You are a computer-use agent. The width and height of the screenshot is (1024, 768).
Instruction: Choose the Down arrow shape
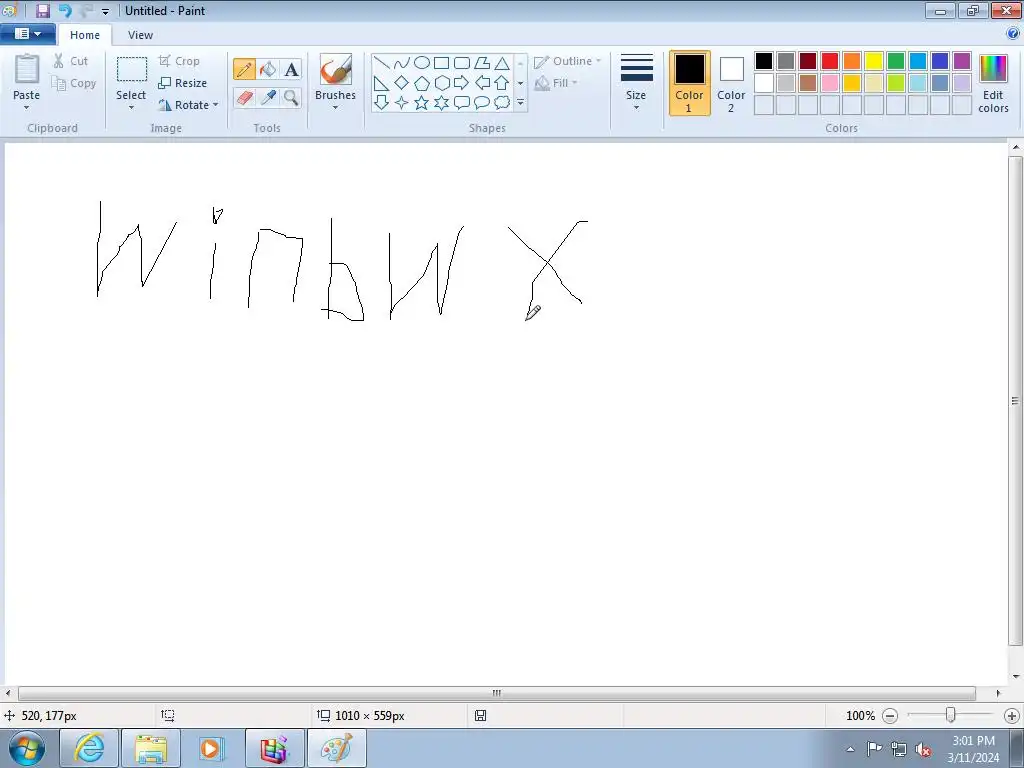(x=382, y=103)
